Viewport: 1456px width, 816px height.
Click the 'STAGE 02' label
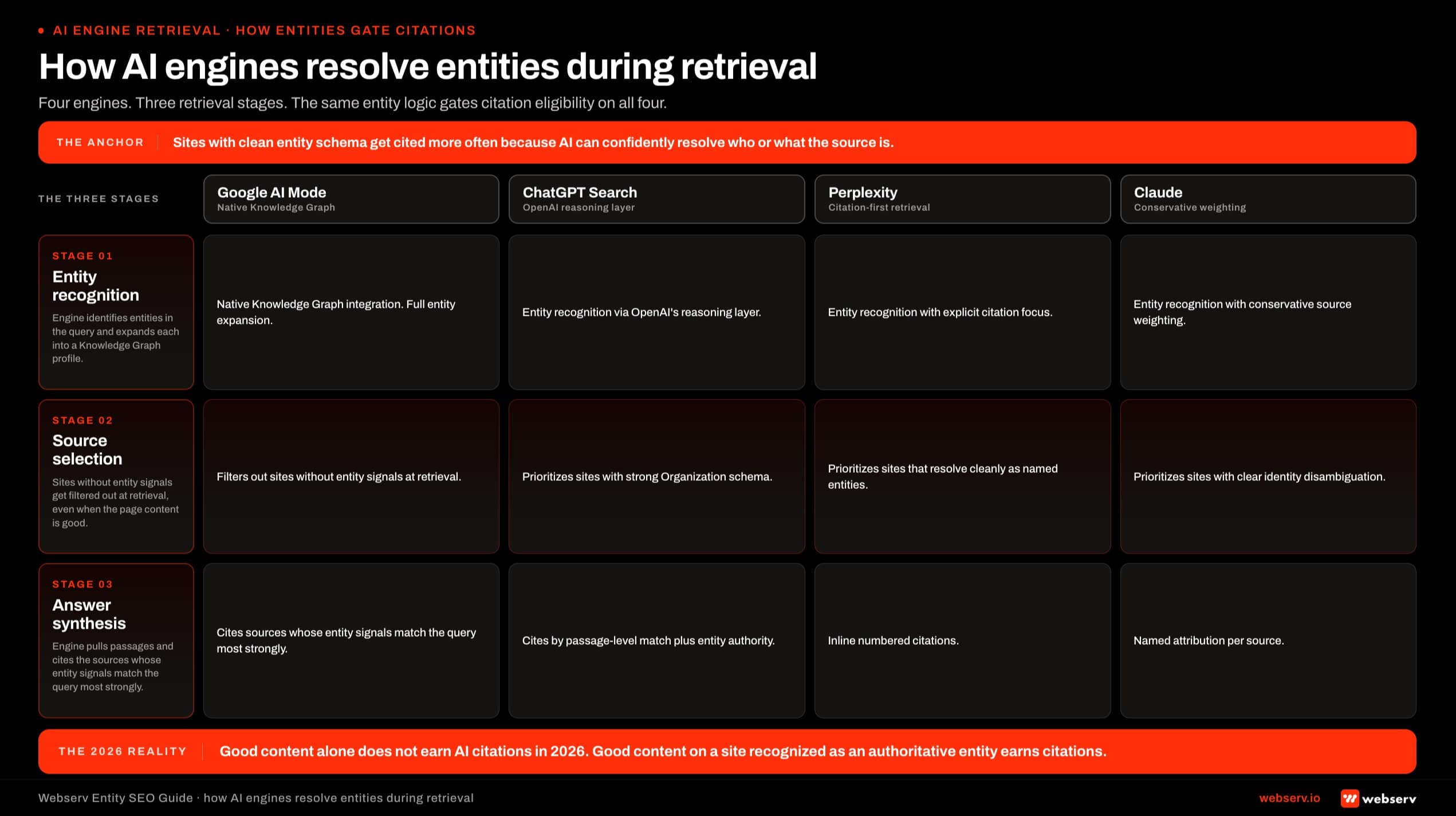82,421
